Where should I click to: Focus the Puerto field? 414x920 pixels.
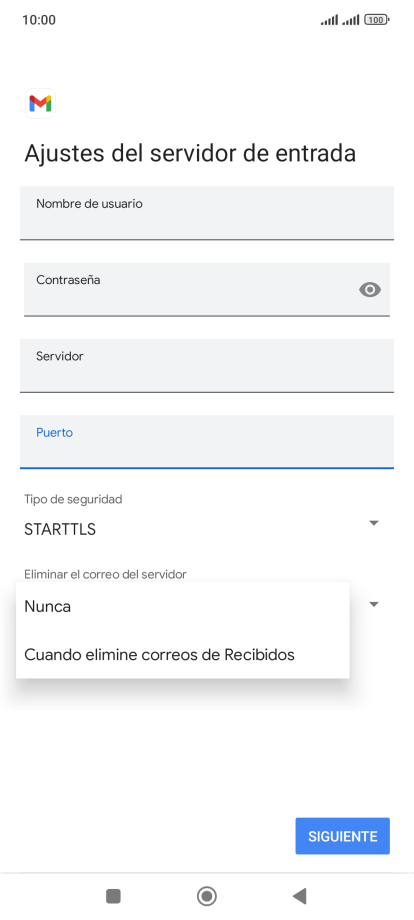(x=206, y=442)
